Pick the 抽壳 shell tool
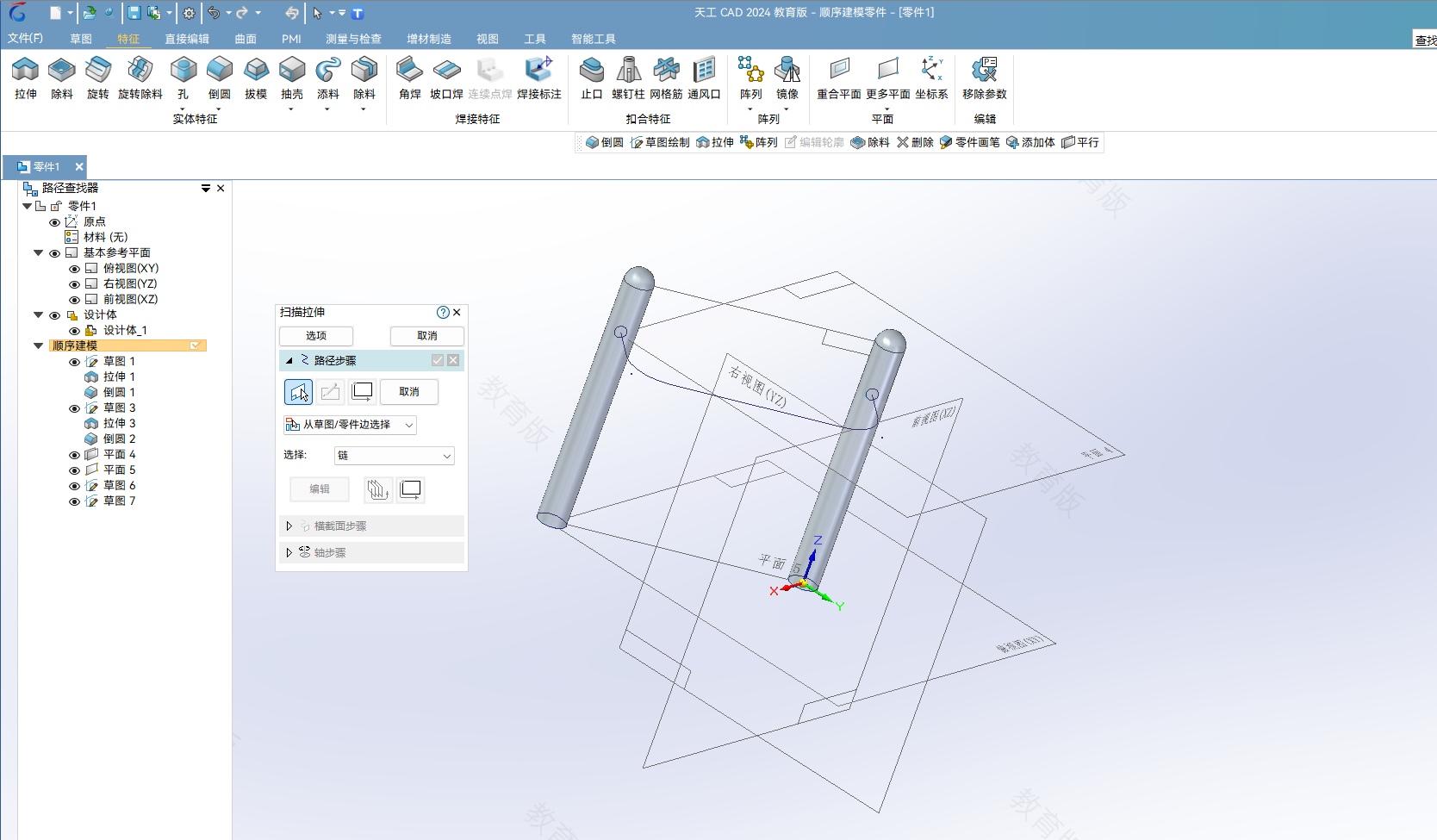This screenshot has height=840, width=1437. coord(292,78)
